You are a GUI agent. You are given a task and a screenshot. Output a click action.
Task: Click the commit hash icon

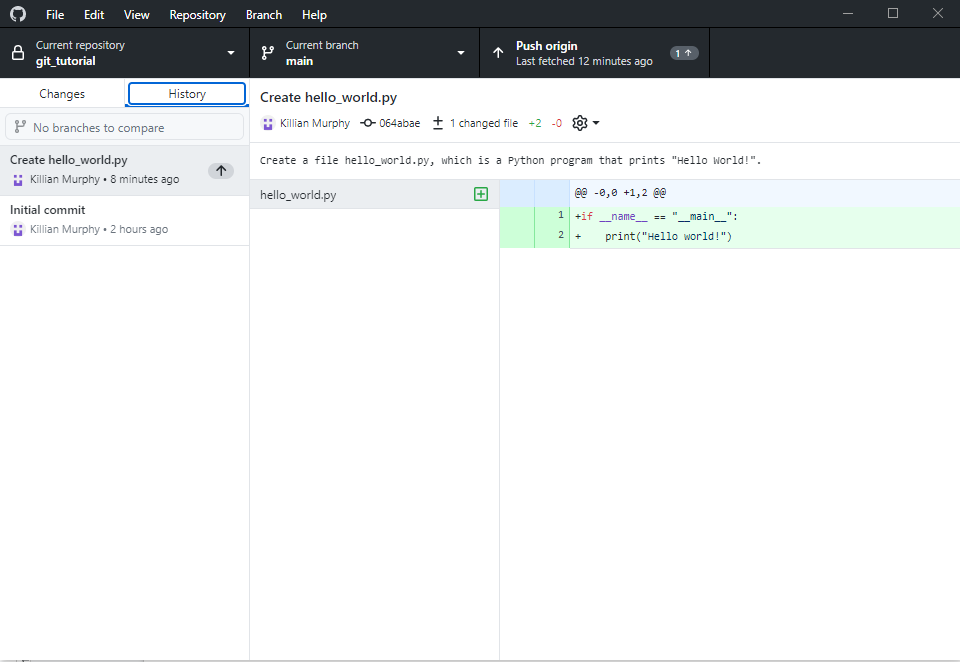[367, 123]
